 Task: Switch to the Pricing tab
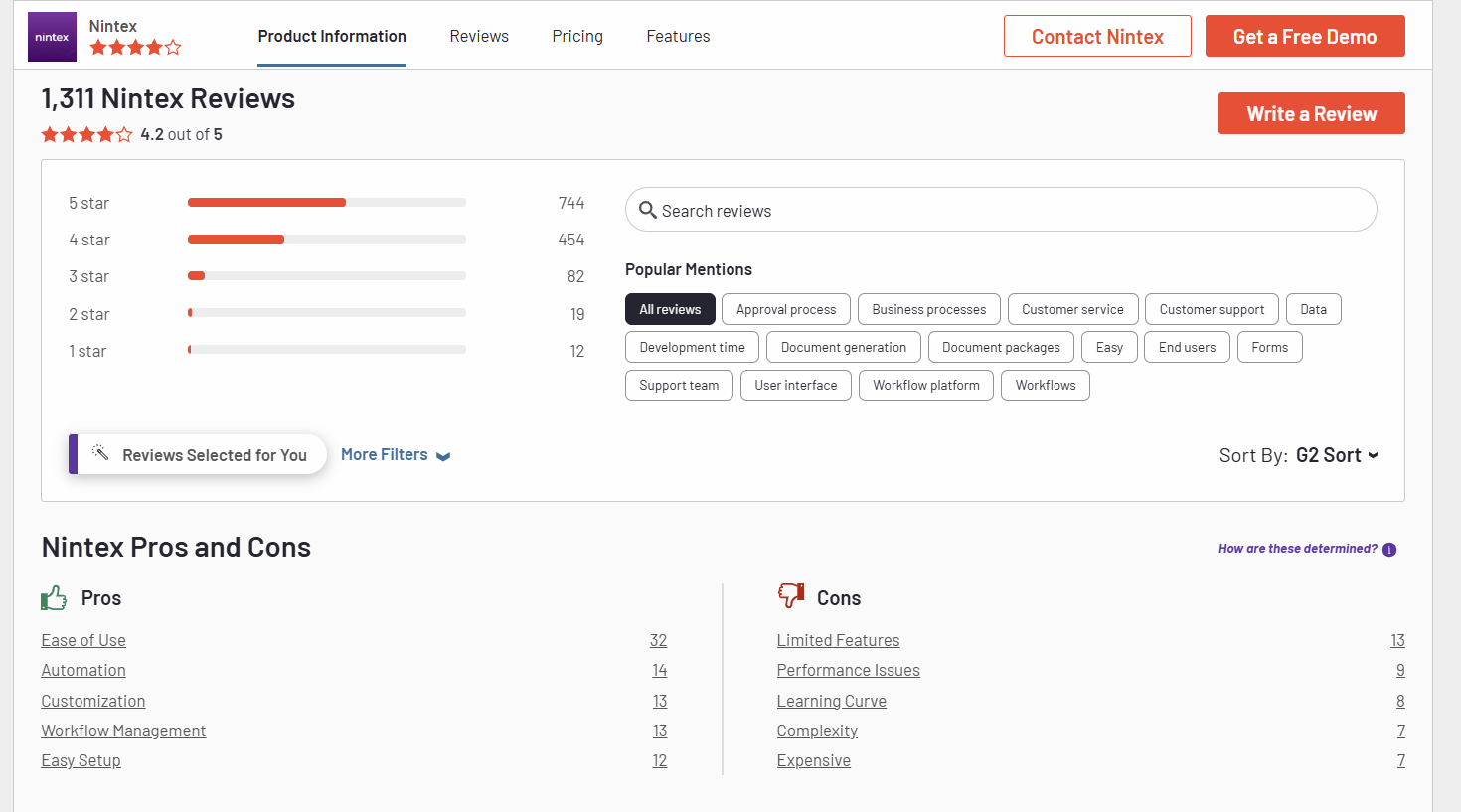[x=577, y=36]
